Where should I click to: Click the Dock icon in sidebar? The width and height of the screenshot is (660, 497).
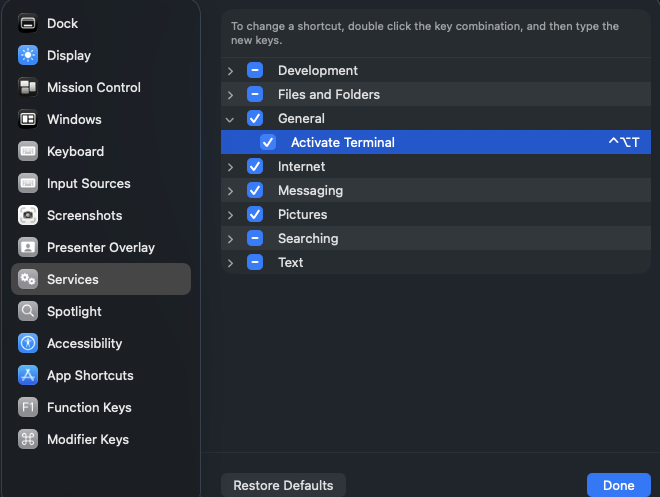pyautogui.click(x=28, y=23)
